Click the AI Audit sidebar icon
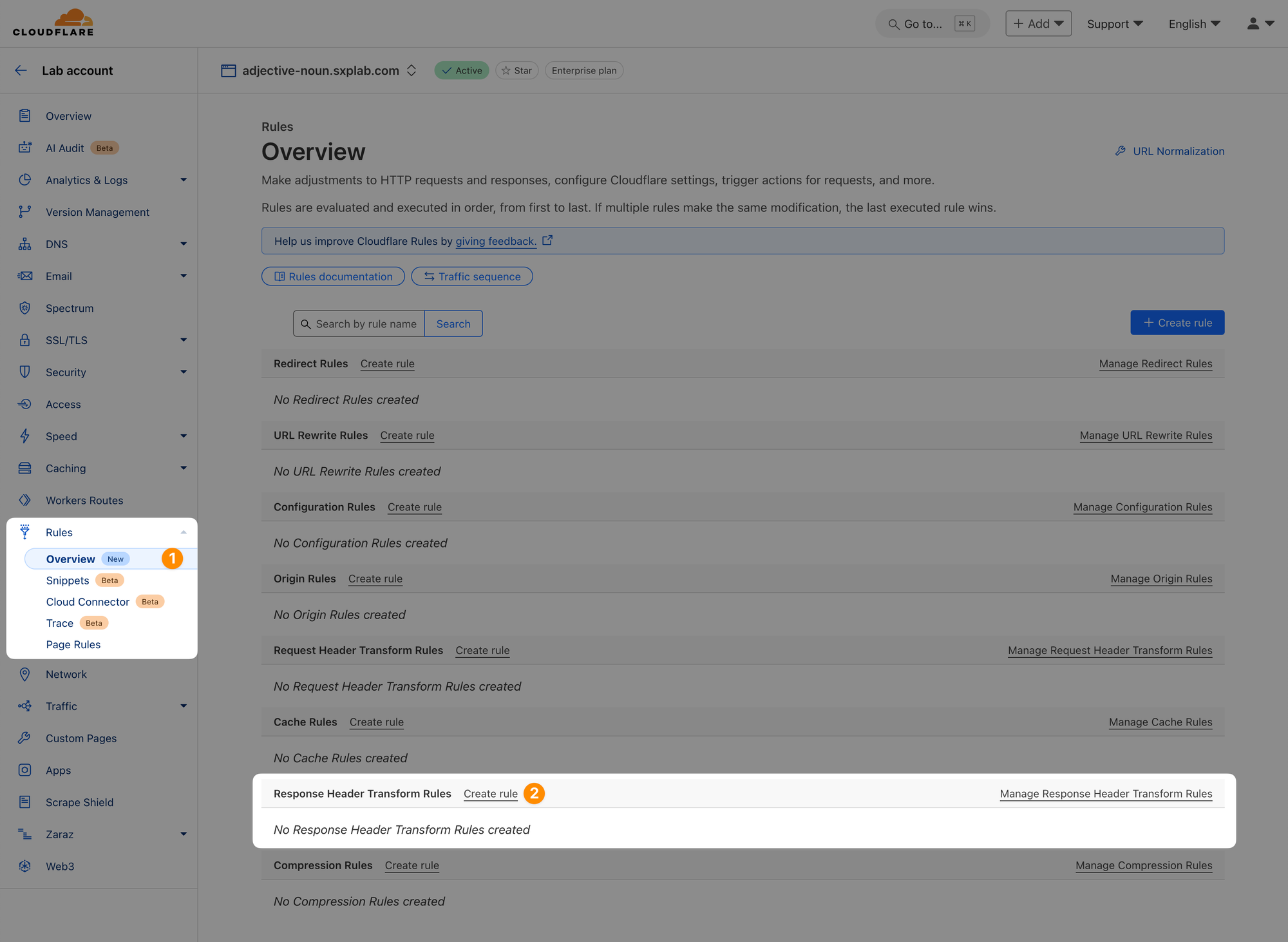 [24, 148]
